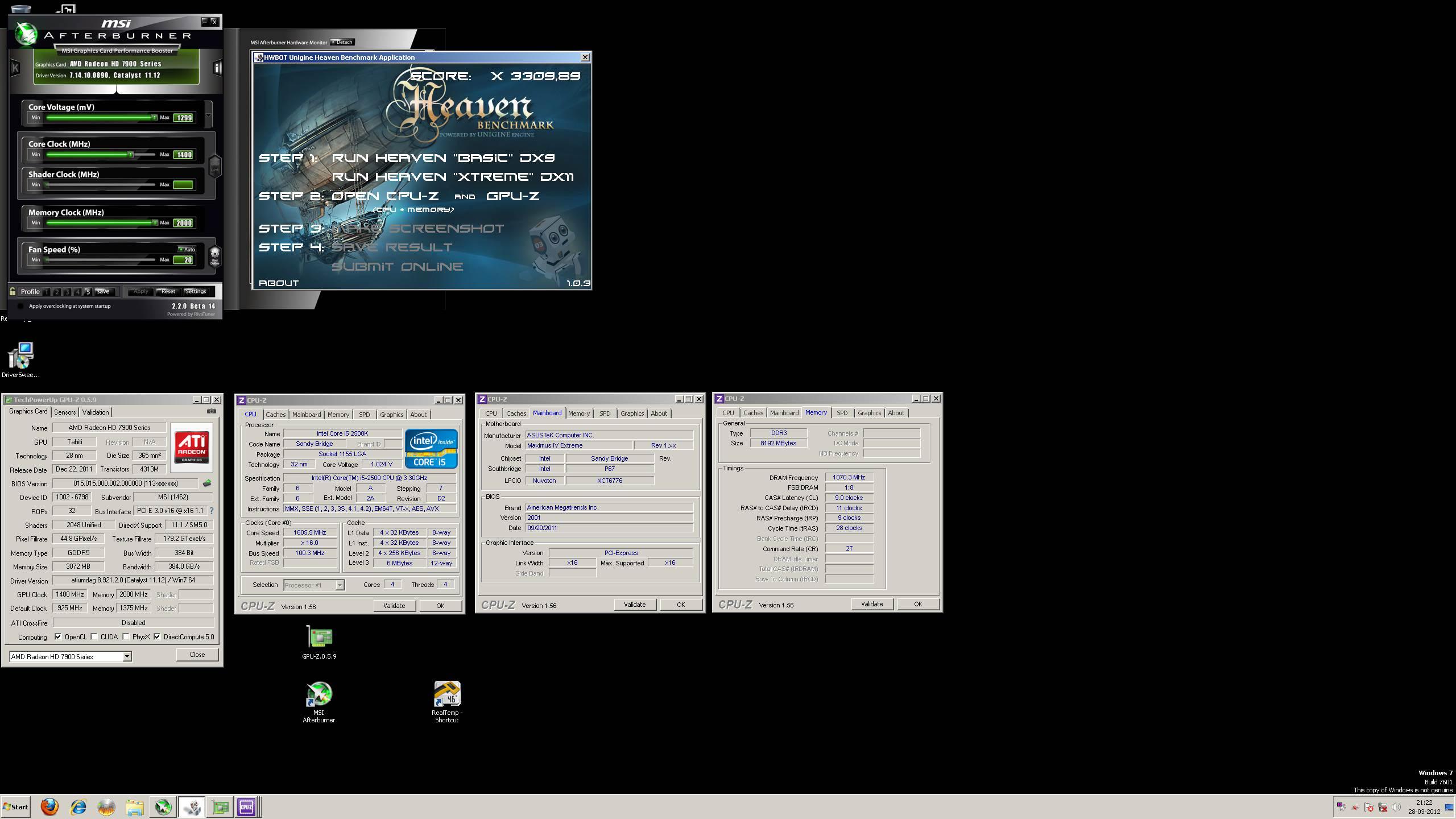Click the Start button
The image size is (1456, 819).
click(x=15, y=806)
